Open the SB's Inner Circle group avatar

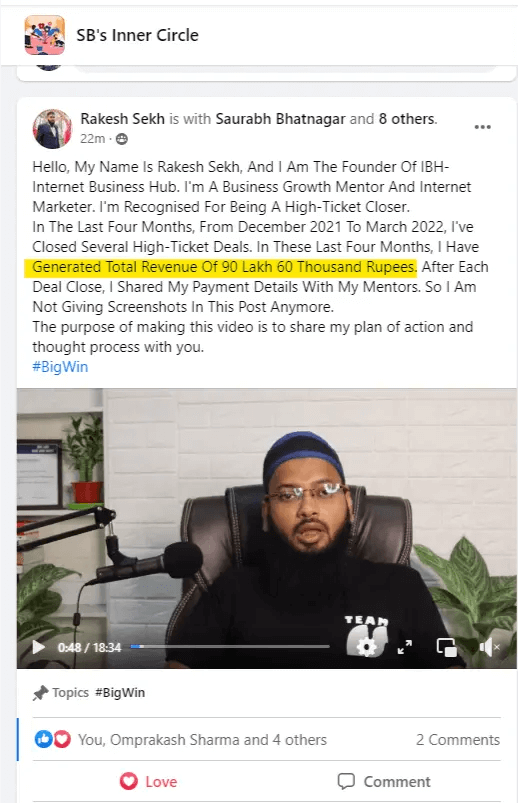[x=45, y=35]
